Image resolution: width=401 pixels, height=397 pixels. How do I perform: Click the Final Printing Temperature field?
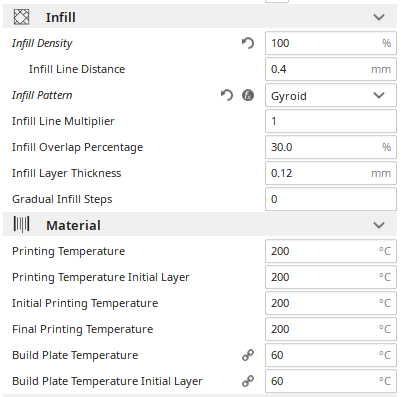point(331,329)
